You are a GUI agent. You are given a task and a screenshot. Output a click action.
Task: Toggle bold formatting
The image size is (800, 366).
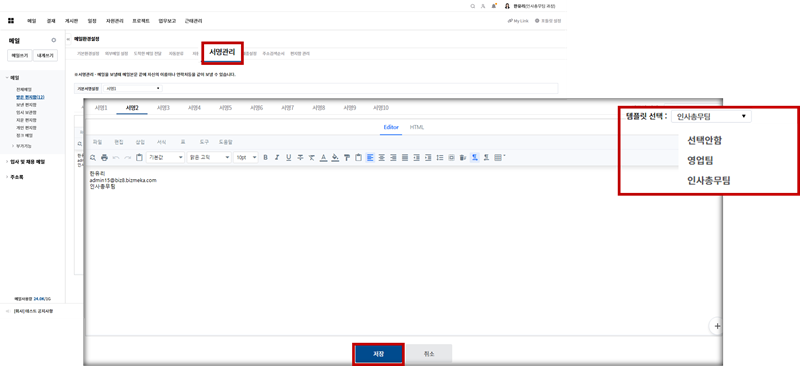pyautogui.click(x=265, y=158)
